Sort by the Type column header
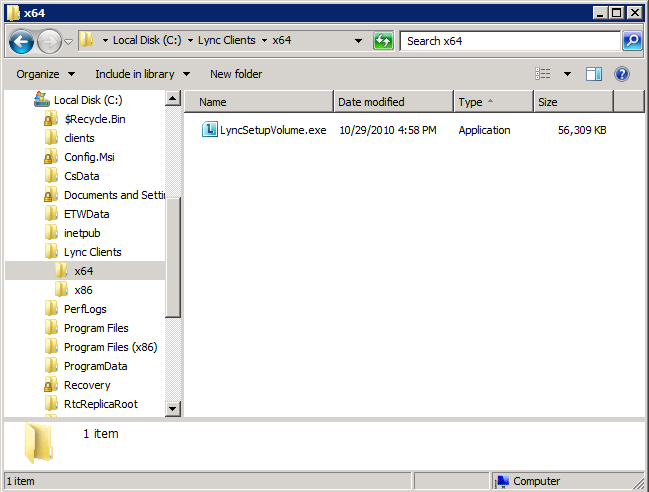Viewport: 649px width, 492px height. pos(494,102)
